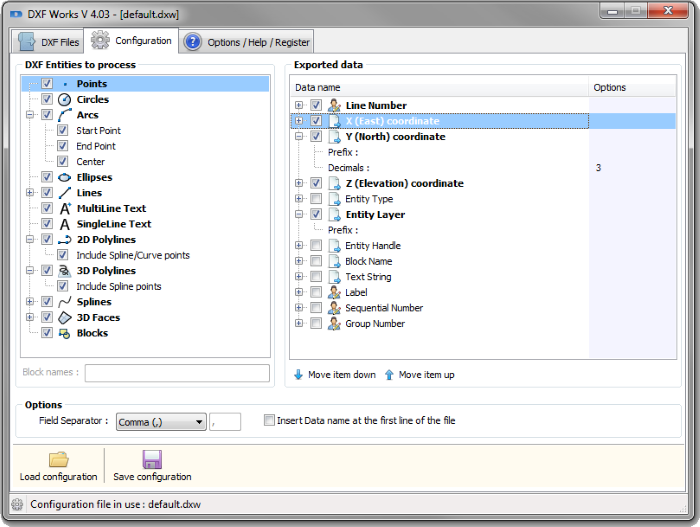Uncheck the Blocks checkbox
Viewport: 700px width, 527px height.
[x=47, y=333]
